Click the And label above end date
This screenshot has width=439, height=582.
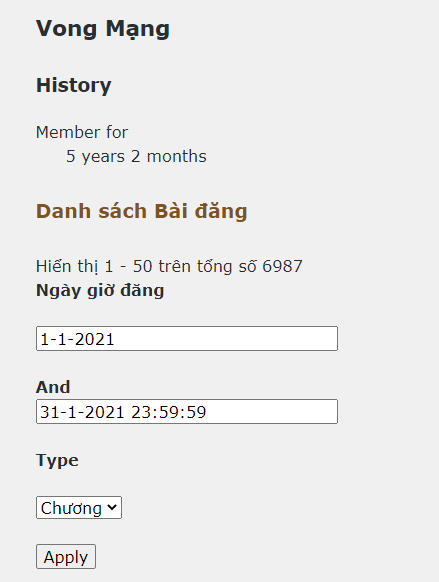pos(53,387)
